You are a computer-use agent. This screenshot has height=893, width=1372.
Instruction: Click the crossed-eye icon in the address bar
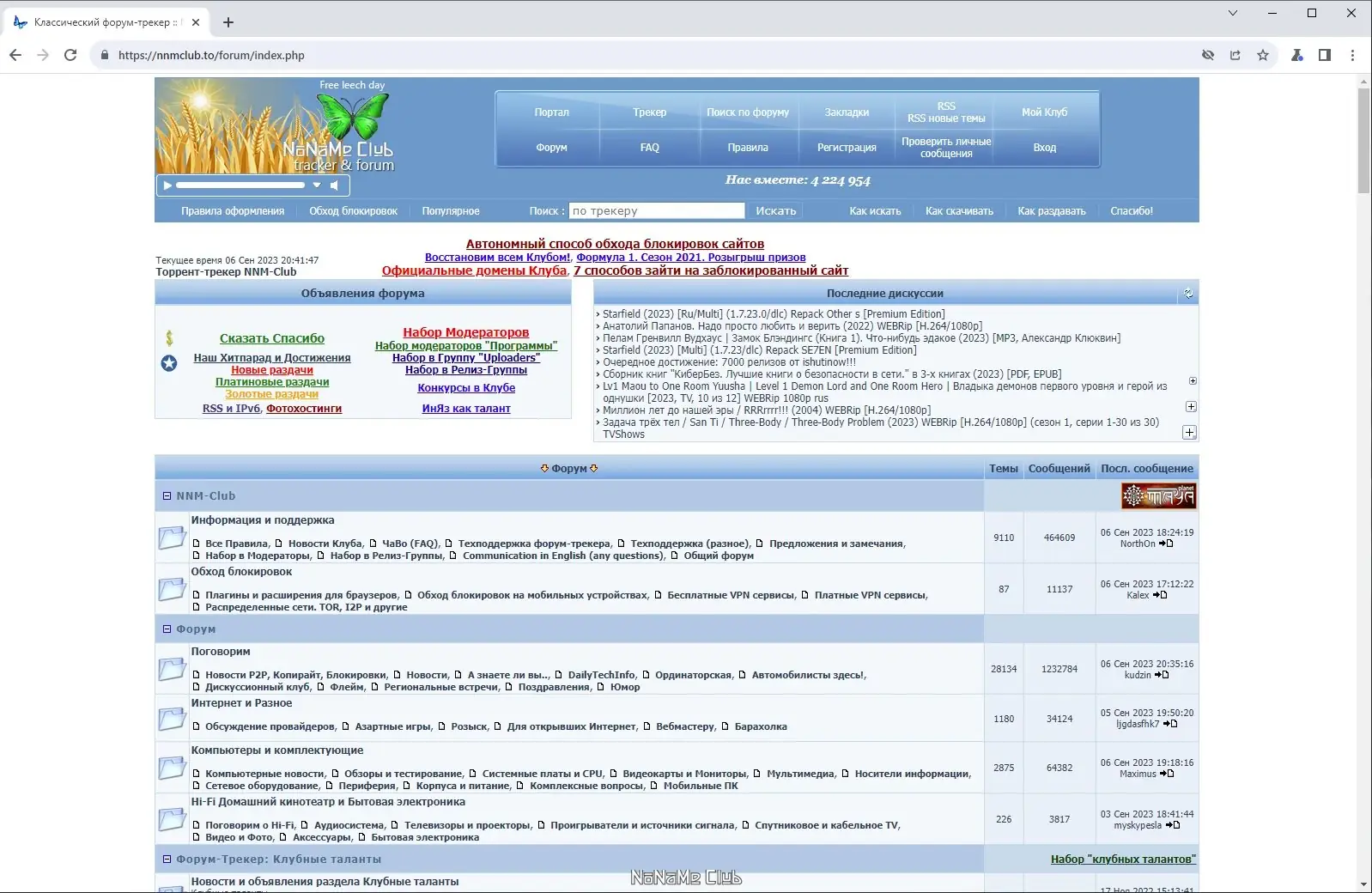point(1208,55)
